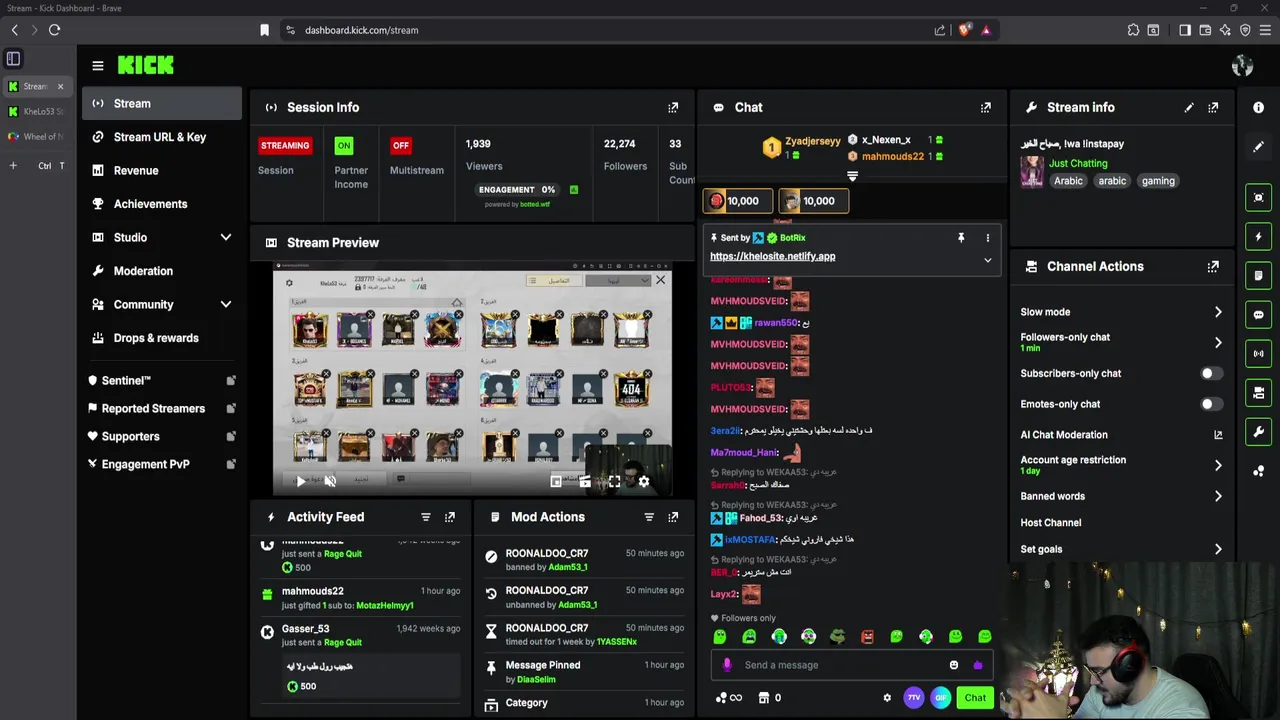Toggle the wrench widget in right sidebar

pyautogui.click(x=1259, y=432)
